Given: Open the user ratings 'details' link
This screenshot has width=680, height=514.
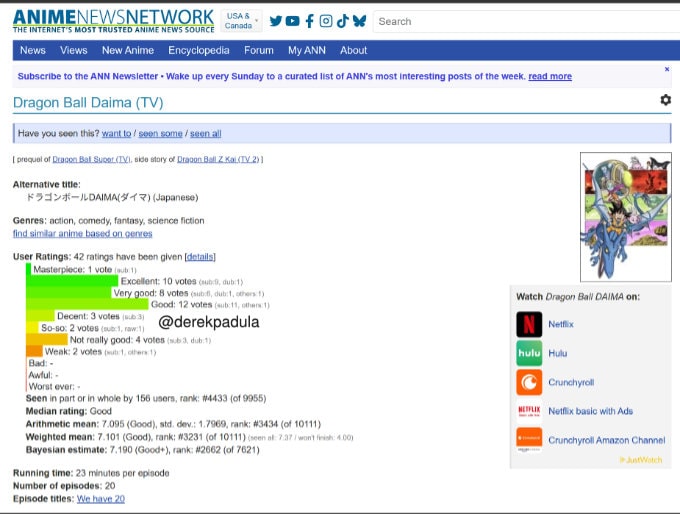Looking at the screenshot, I should pyautogui.click(x=200, y=257).
